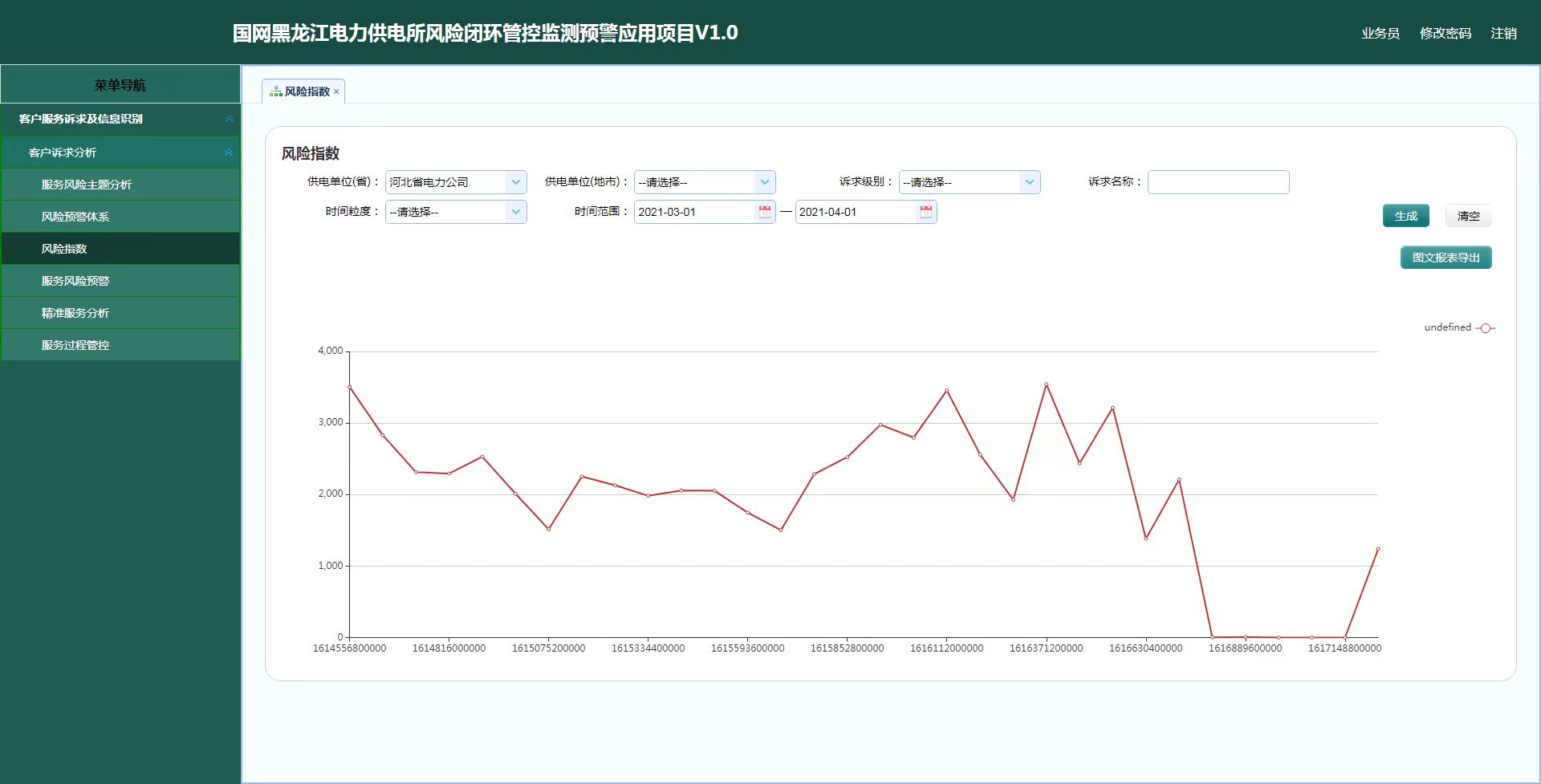
Task: Click the 生成 button
Action: tap(1406, 216)
